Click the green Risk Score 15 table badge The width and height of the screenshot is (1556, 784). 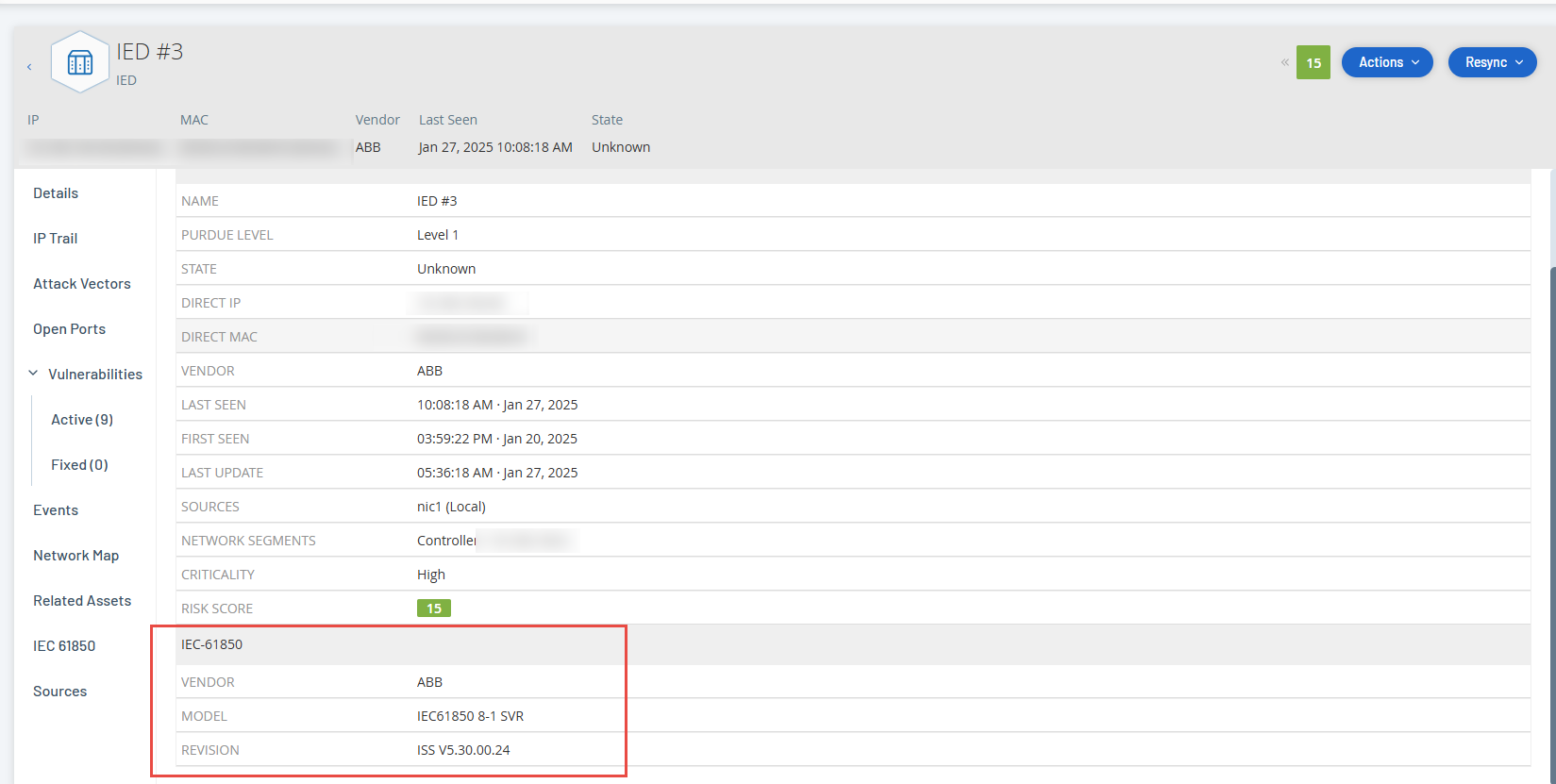[x=434, y=609]
